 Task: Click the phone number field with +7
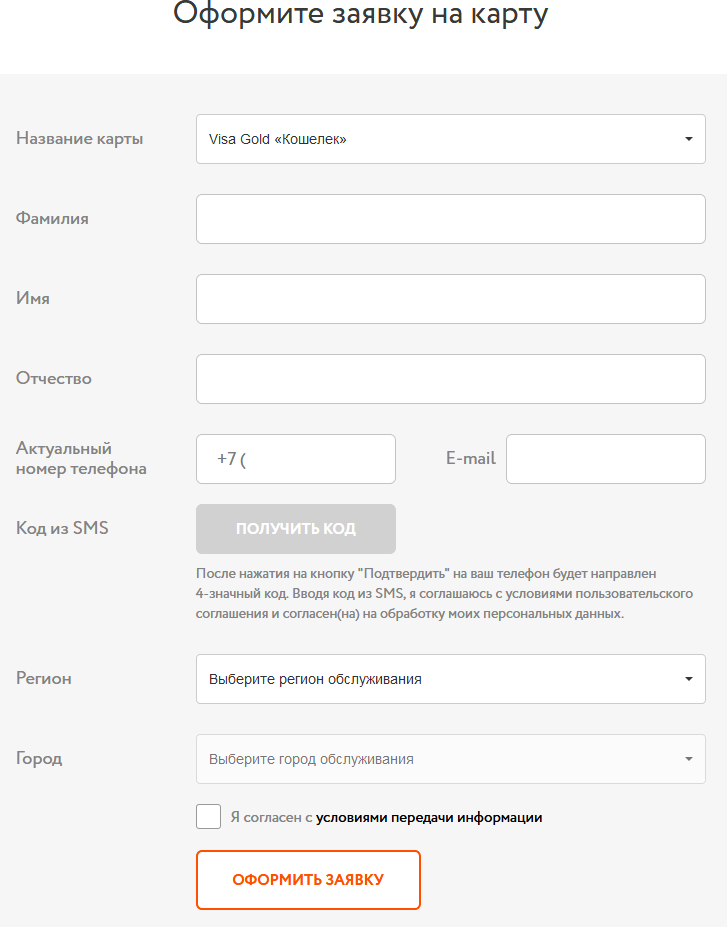click(296, 459)
